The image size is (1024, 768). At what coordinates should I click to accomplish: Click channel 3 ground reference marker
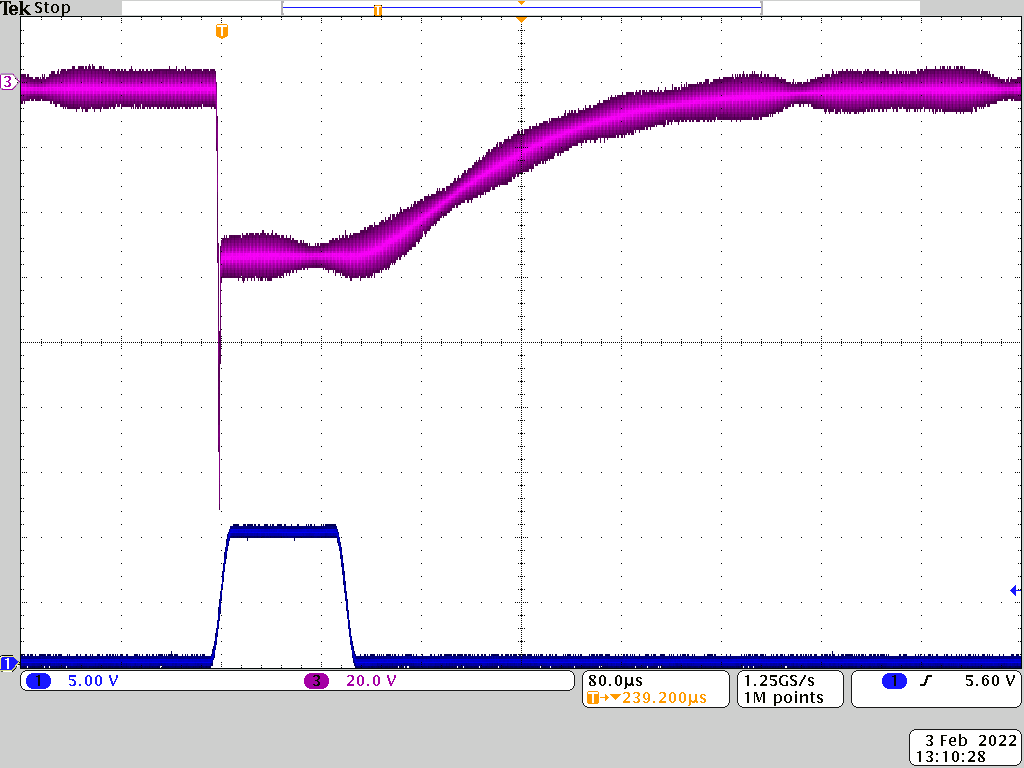tap(8, 82)
